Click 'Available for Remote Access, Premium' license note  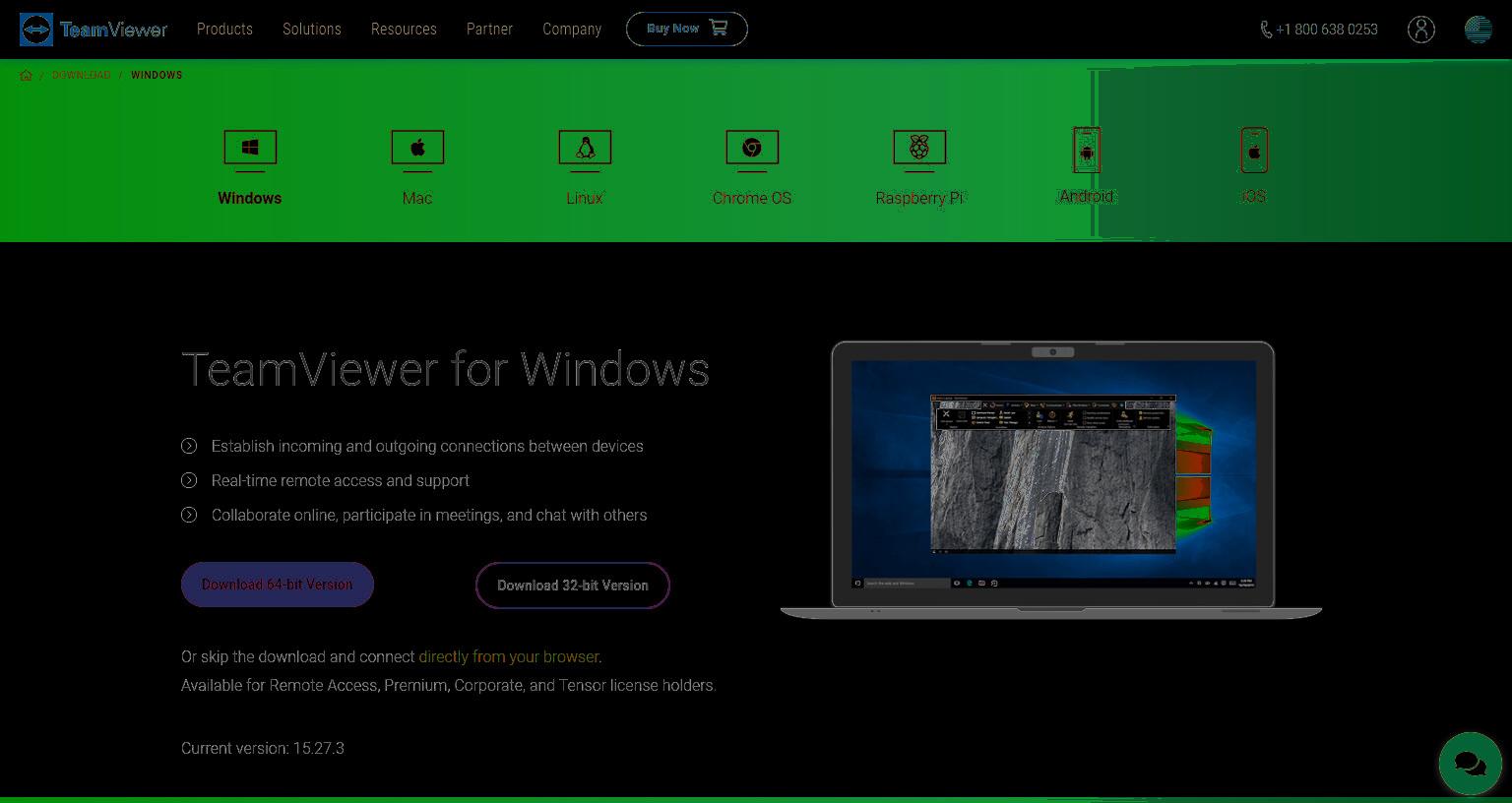point(449,685)
